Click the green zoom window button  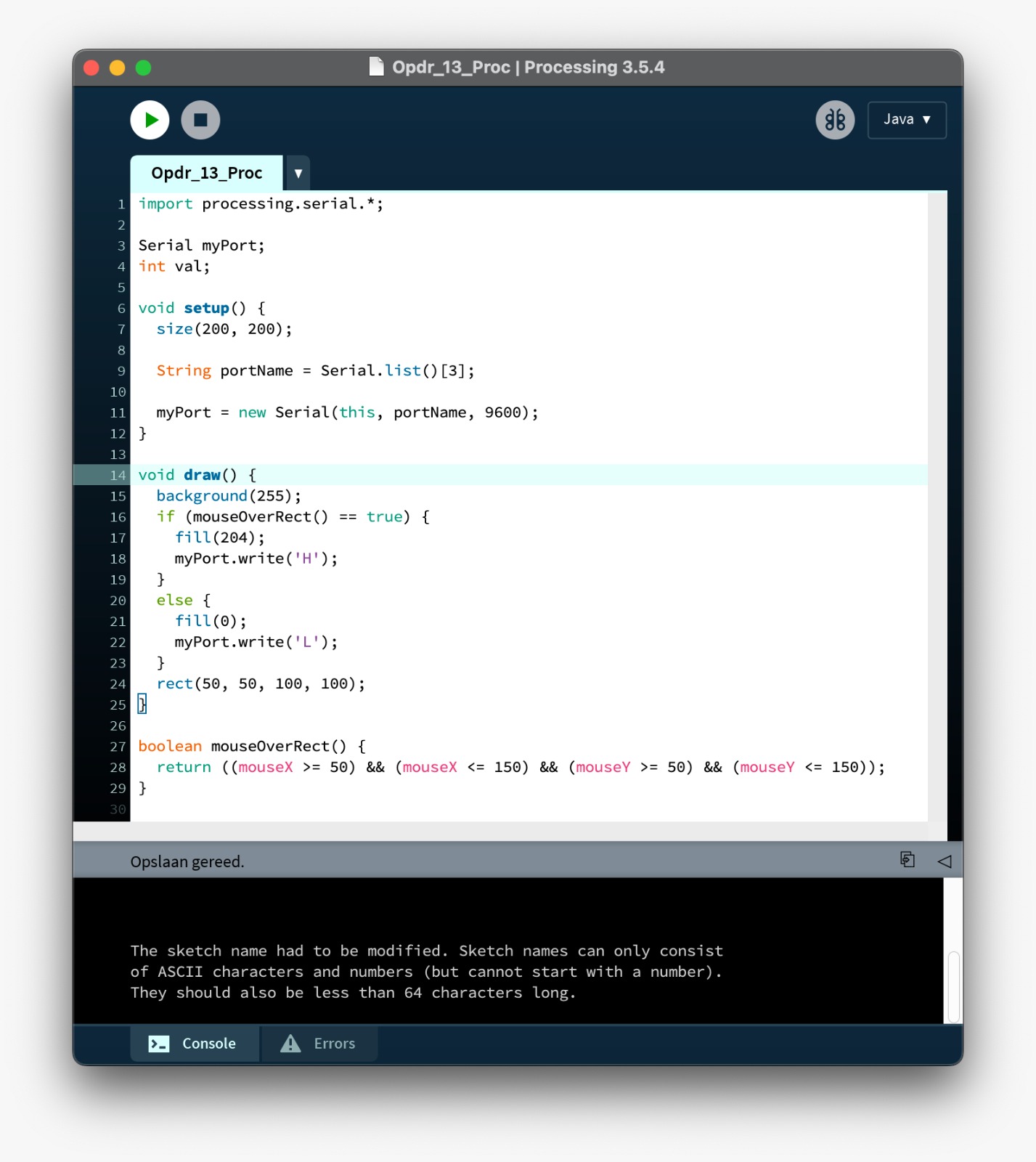[x=143, y=68]
